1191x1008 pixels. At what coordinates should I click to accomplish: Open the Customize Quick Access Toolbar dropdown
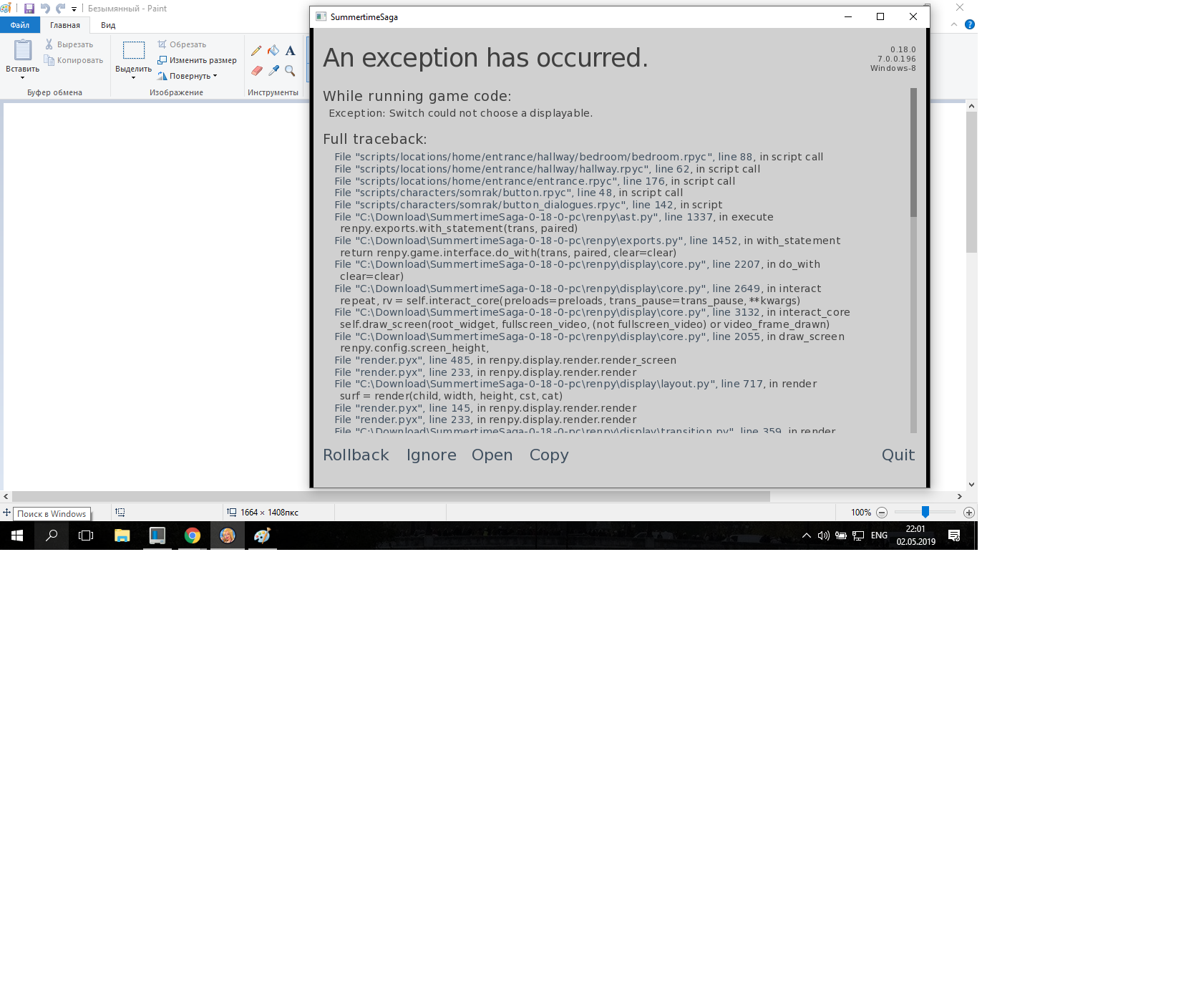74,9
